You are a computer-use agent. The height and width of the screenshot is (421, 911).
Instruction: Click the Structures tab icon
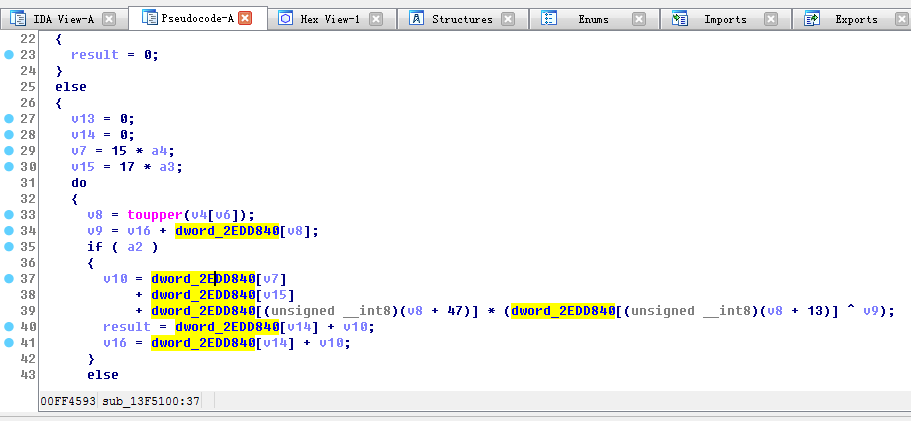[x=416, y=19]
